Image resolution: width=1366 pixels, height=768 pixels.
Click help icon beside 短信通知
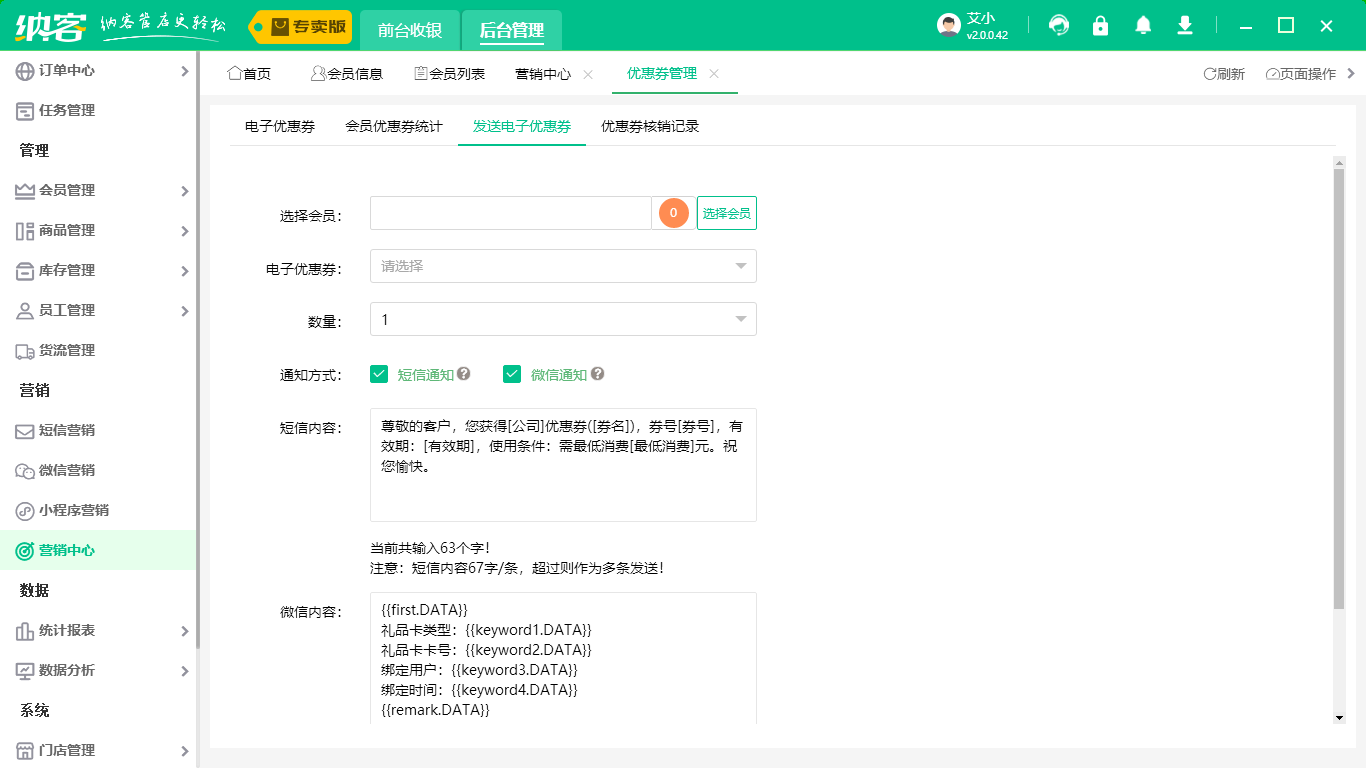(x=464, y=374)
